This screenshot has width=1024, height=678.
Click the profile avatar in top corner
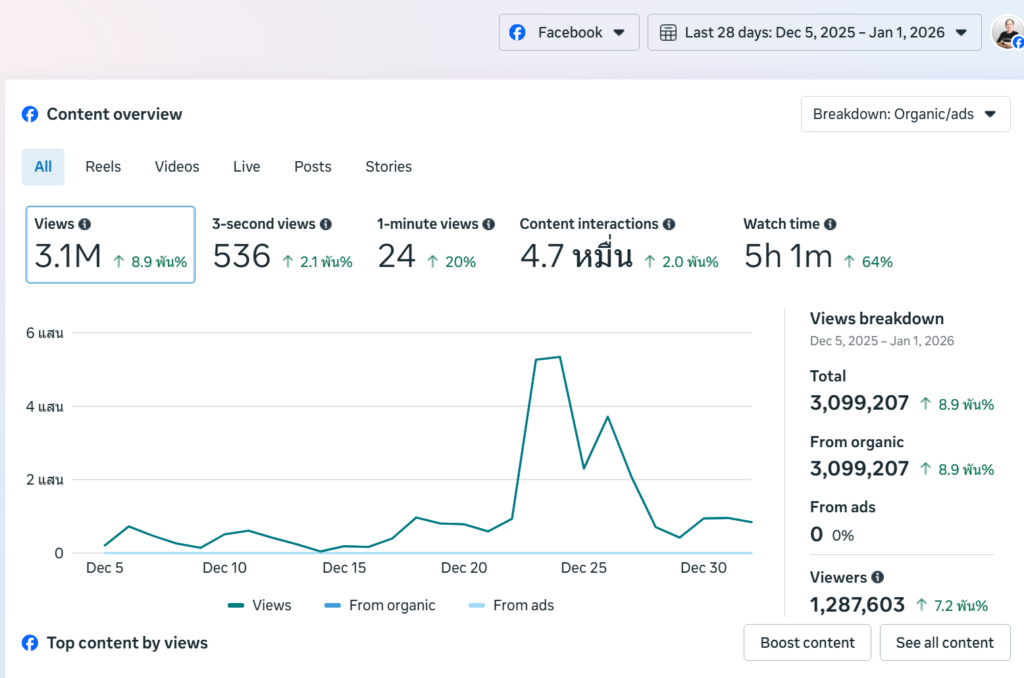pos(1006,33)
